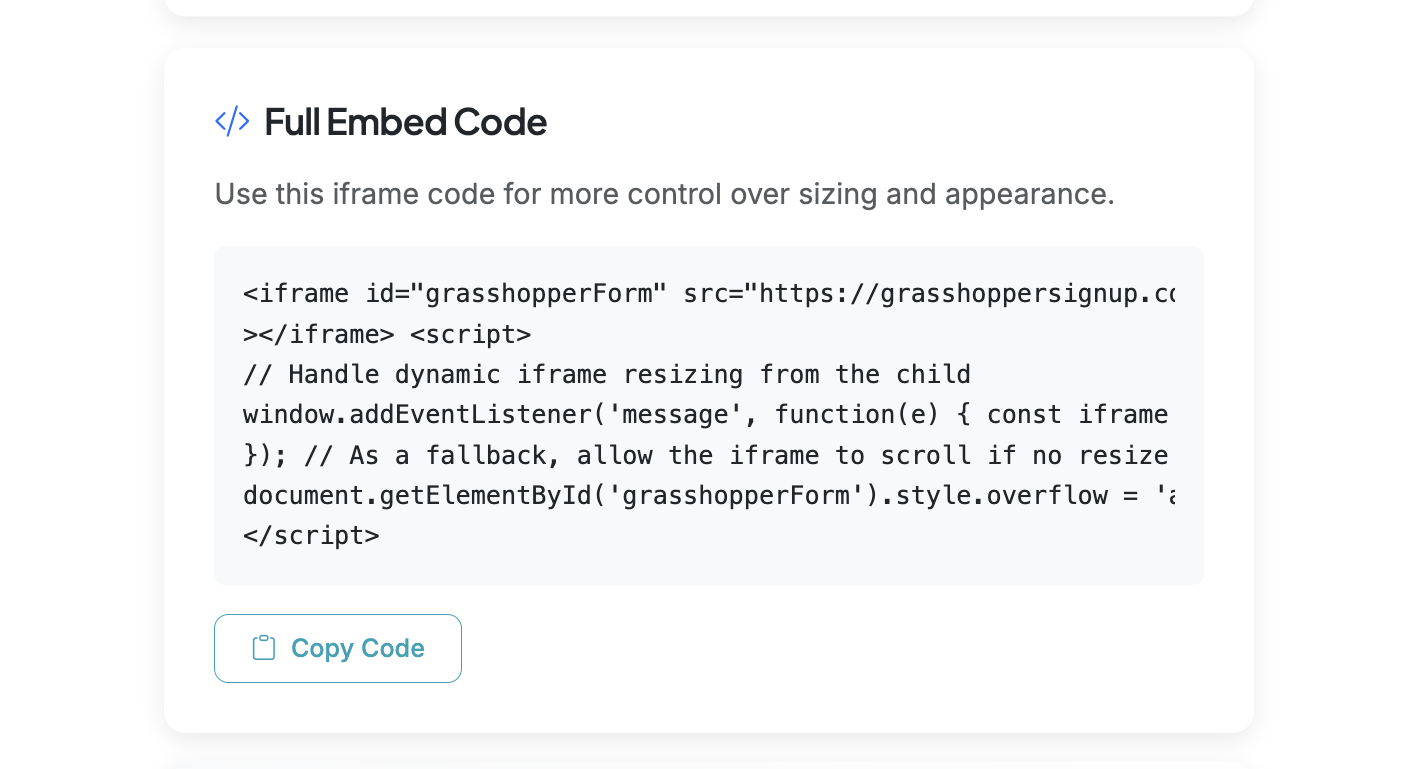Select the Full Embed Code heading
The image size is (1420, 769).
point(405,122)
